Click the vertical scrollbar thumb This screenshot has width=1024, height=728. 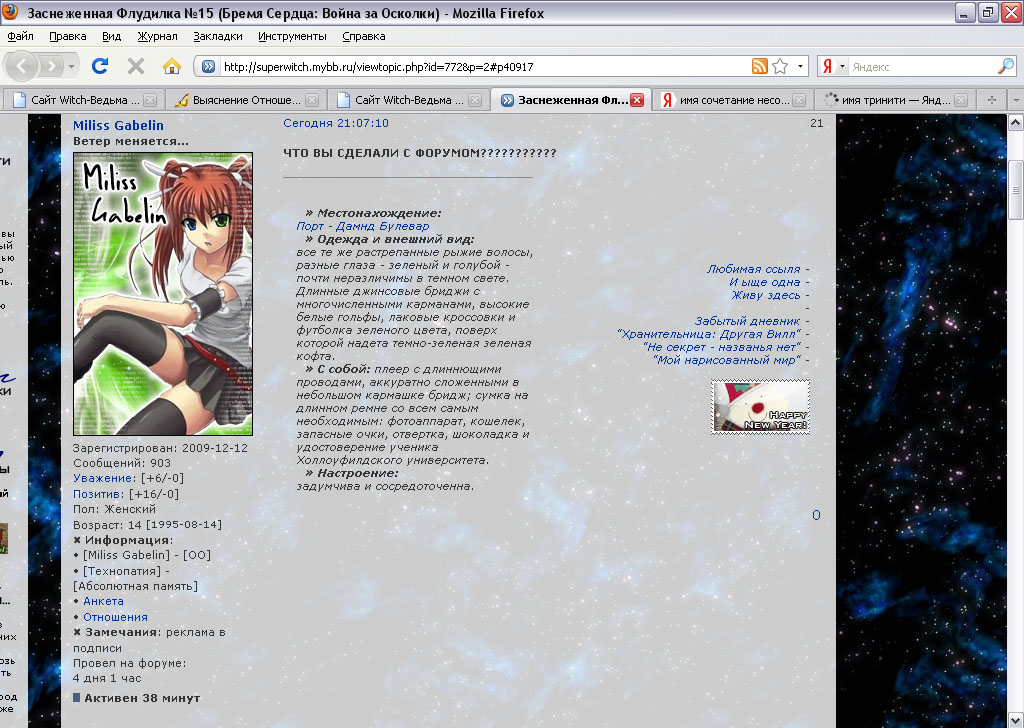pyautogui.click(x=1016, y=190)
